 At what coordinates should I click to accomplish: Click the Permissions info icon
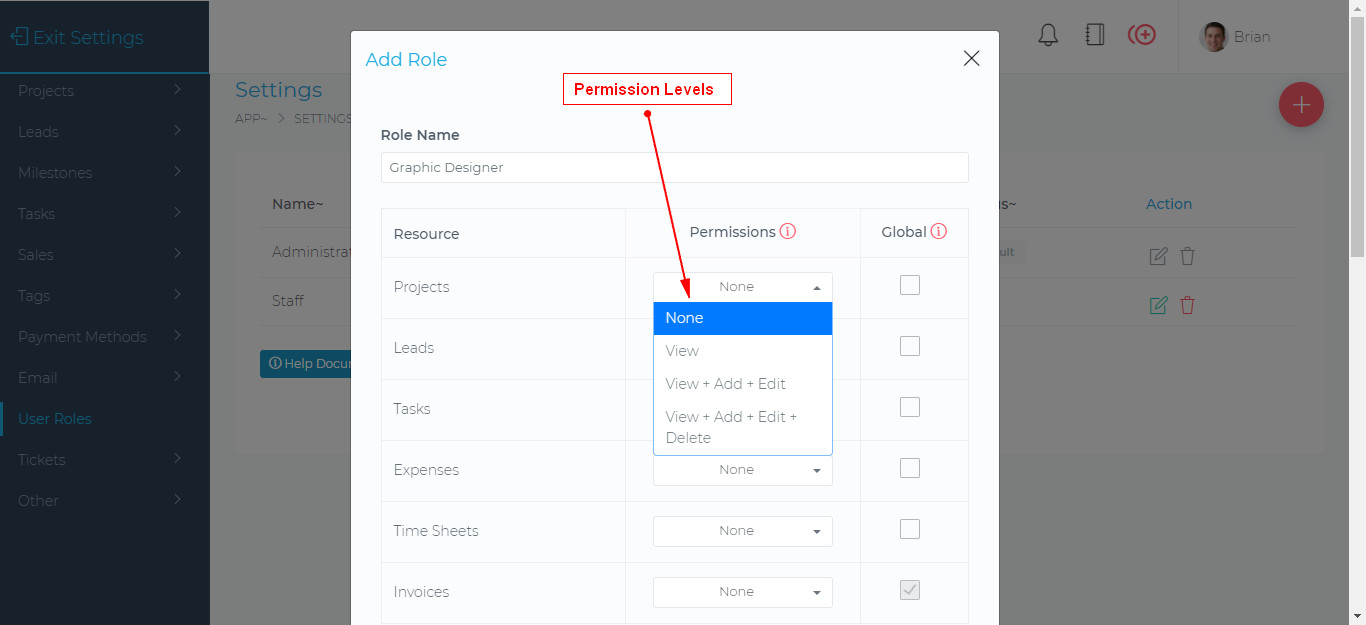tap(788, 230)
